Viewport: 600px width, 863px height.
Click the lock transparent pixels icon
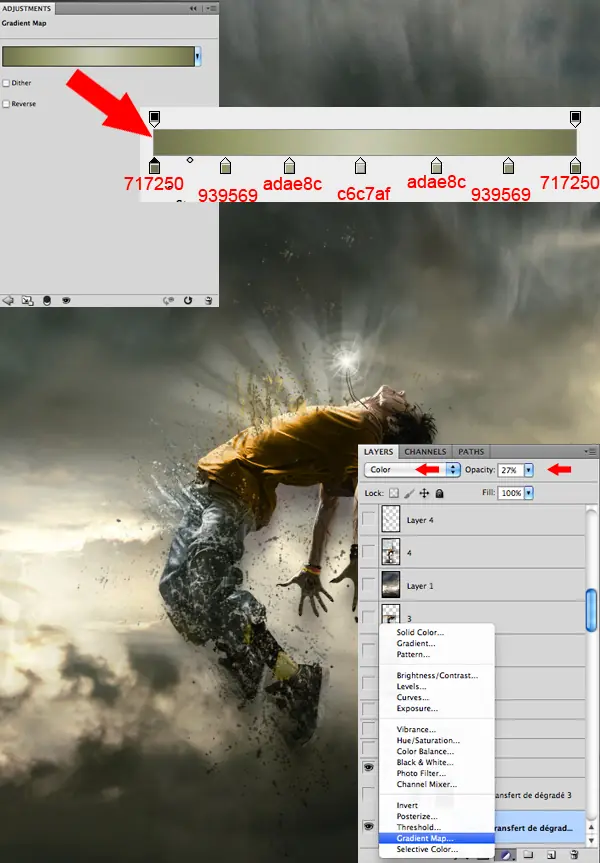tap(394, 493)
